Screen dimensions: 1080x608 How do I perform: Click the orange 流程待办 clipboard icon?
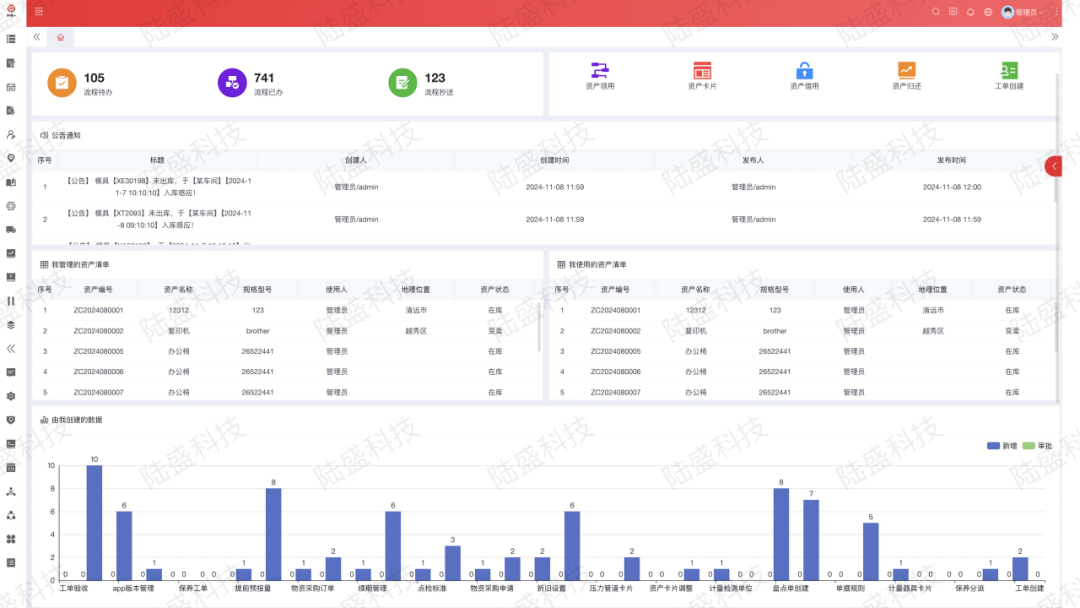pyautogui.click(x=62, y=83)
